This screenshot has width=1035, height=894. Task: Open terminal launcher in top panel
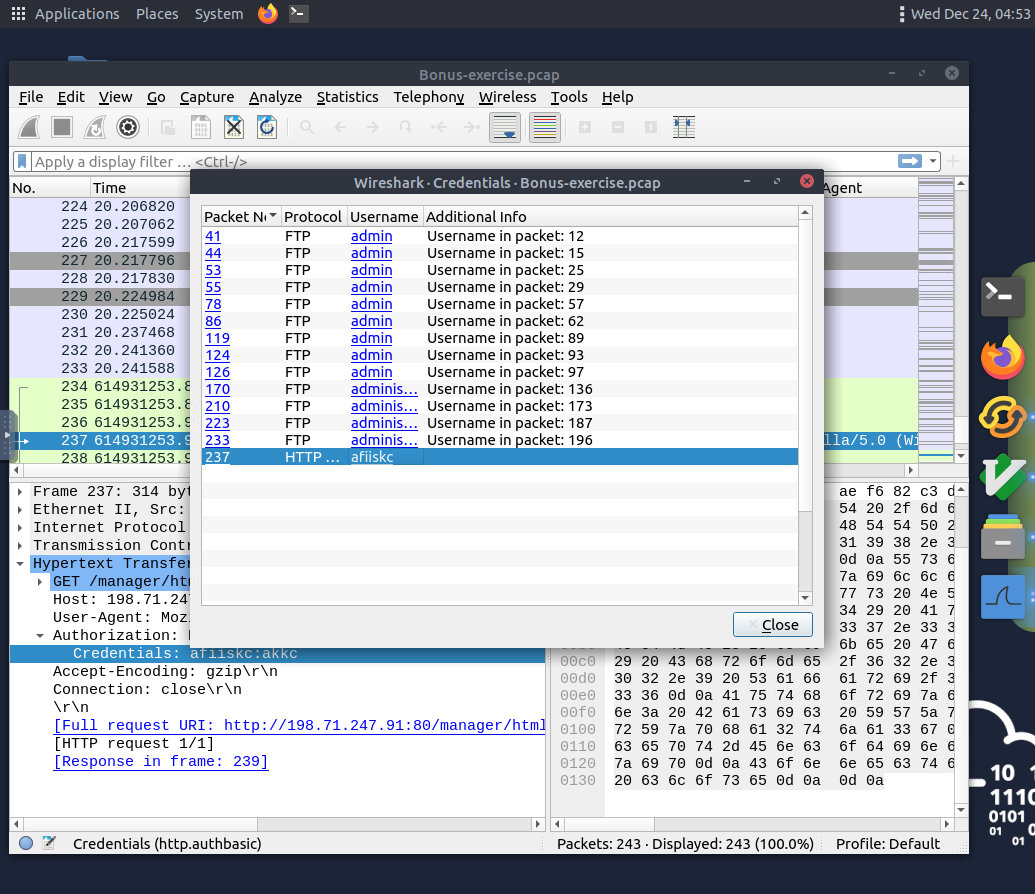298,13
